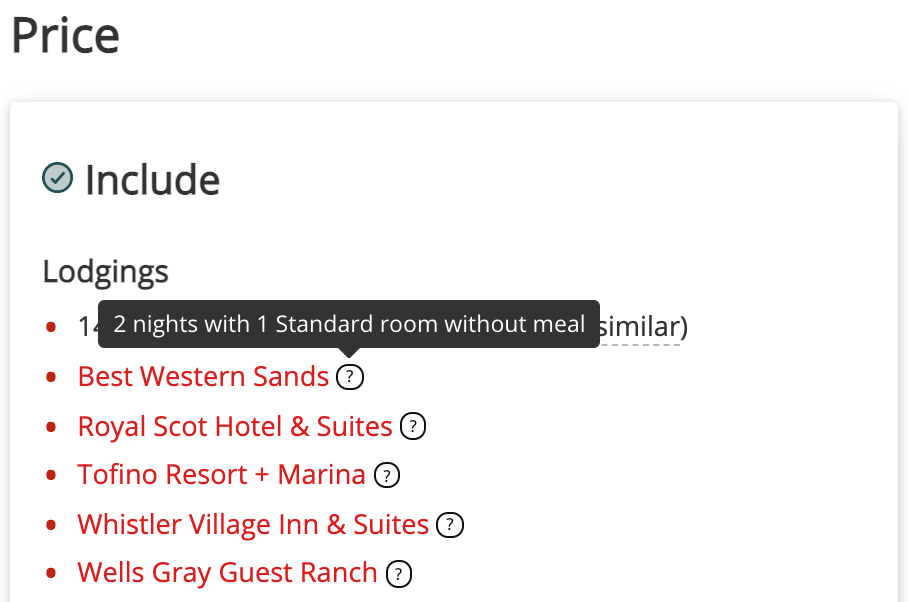Open the Best Western Sands link
This screenshot has width=908, height=602.
[x=203, y=377]
